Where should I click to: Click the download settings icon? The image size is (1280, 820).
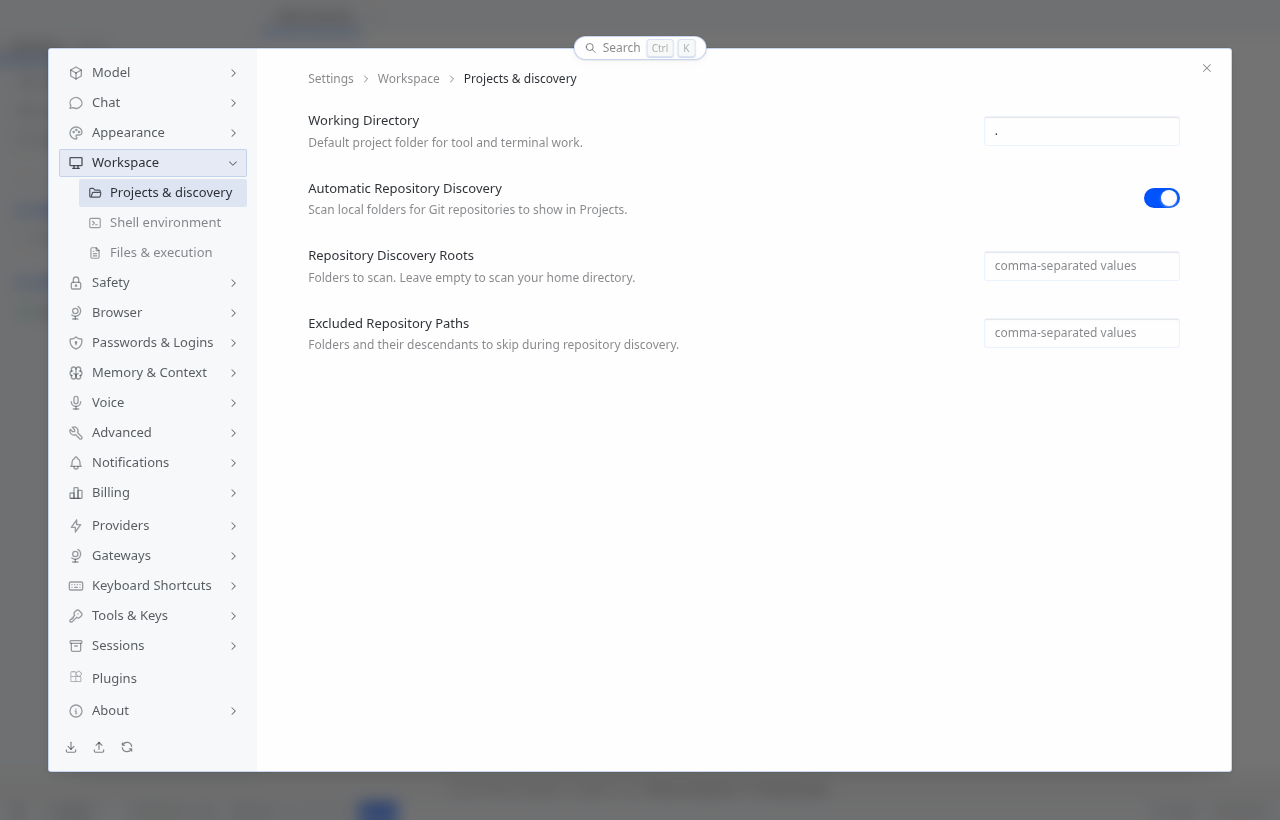coord(71,747)
